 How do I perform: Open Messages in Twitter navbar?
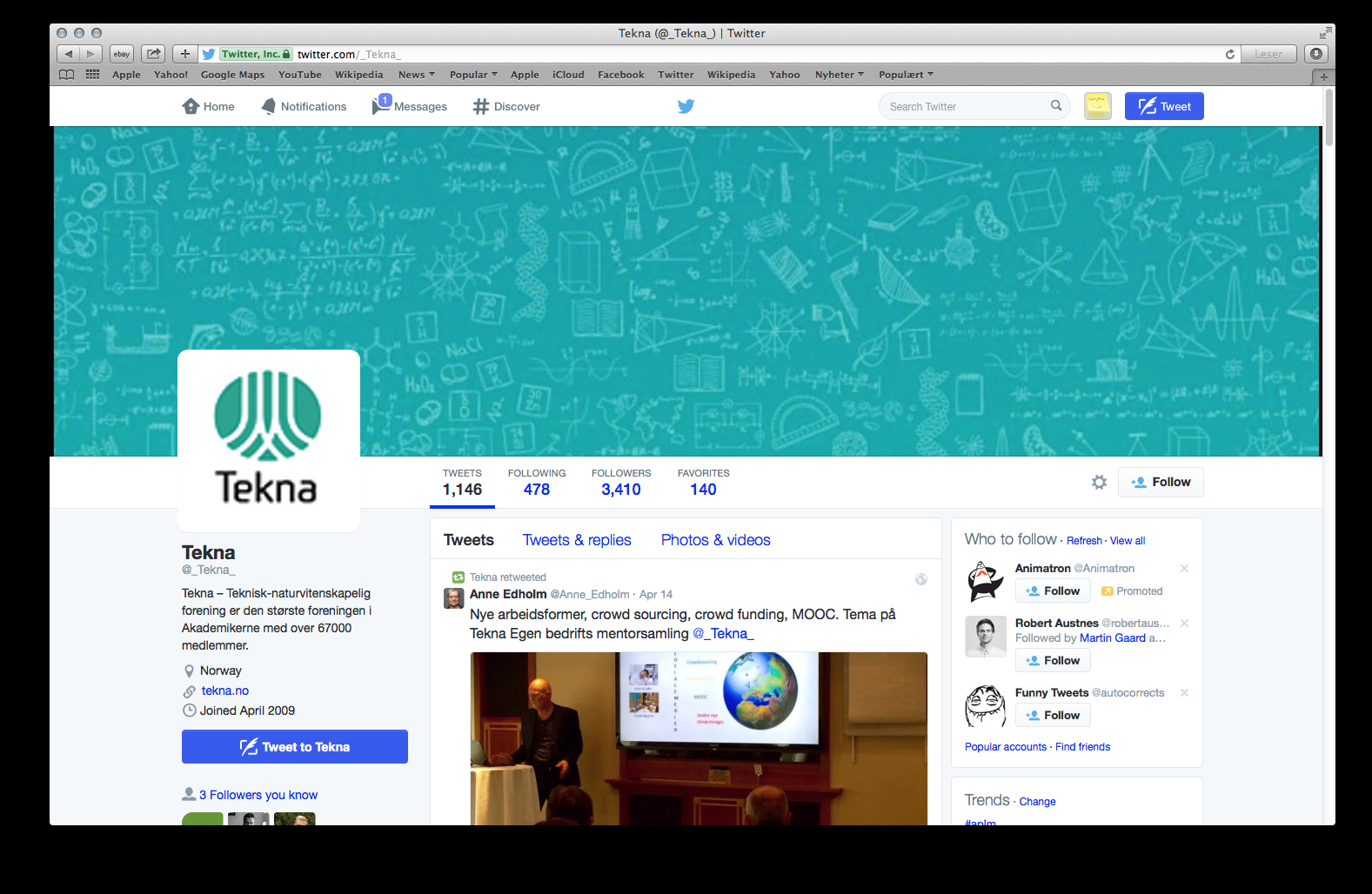tap(410, 106)
